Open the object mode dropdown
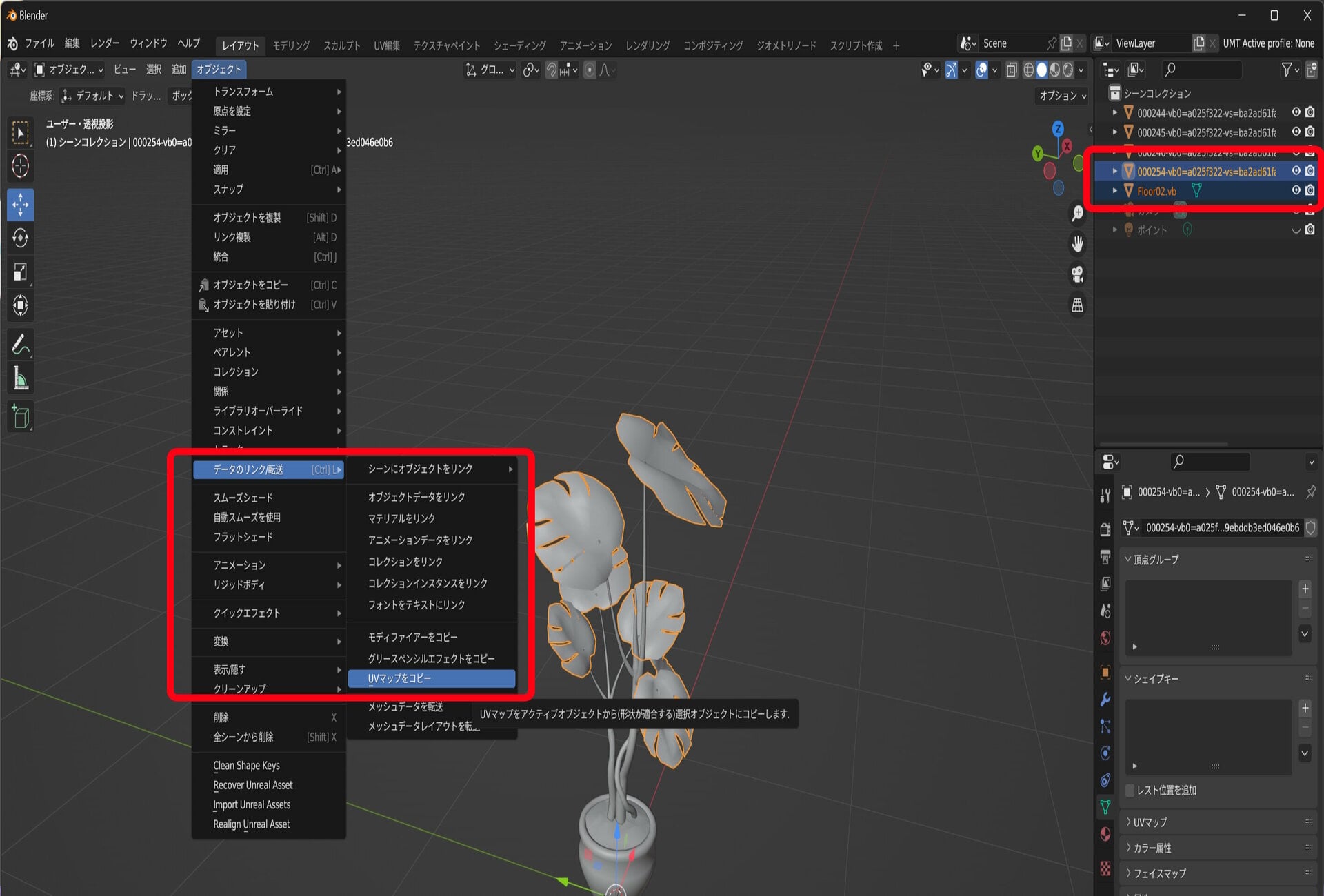 point(69,70)
